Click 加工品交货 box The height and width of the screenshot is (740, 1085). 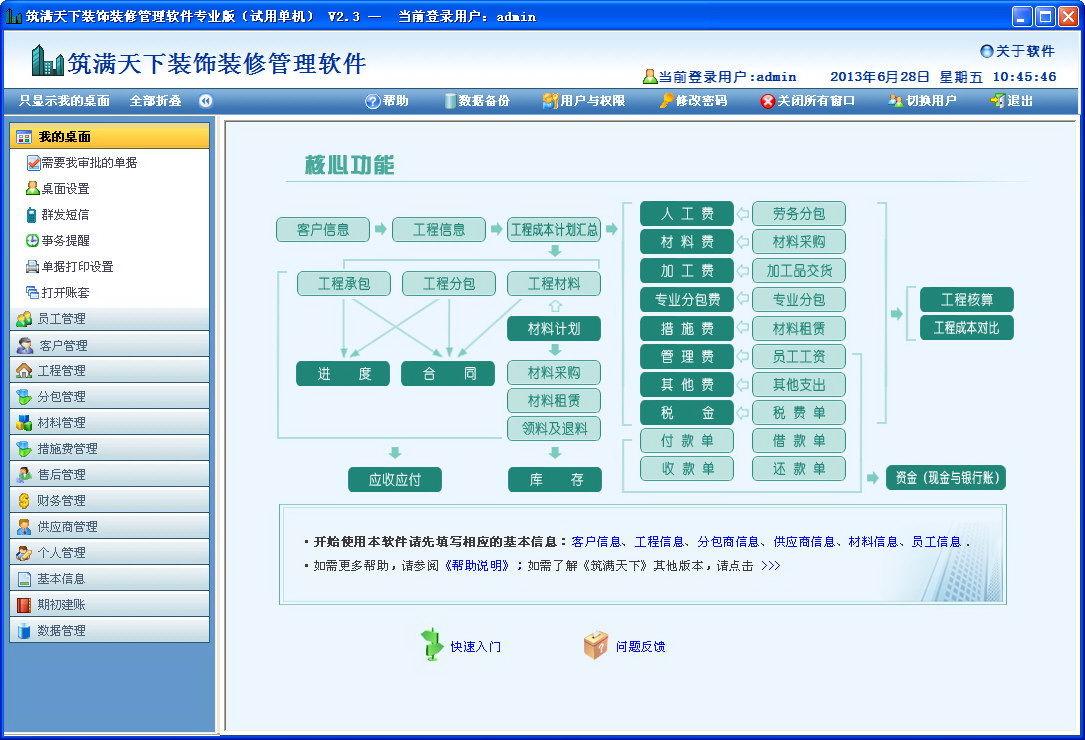799,271
